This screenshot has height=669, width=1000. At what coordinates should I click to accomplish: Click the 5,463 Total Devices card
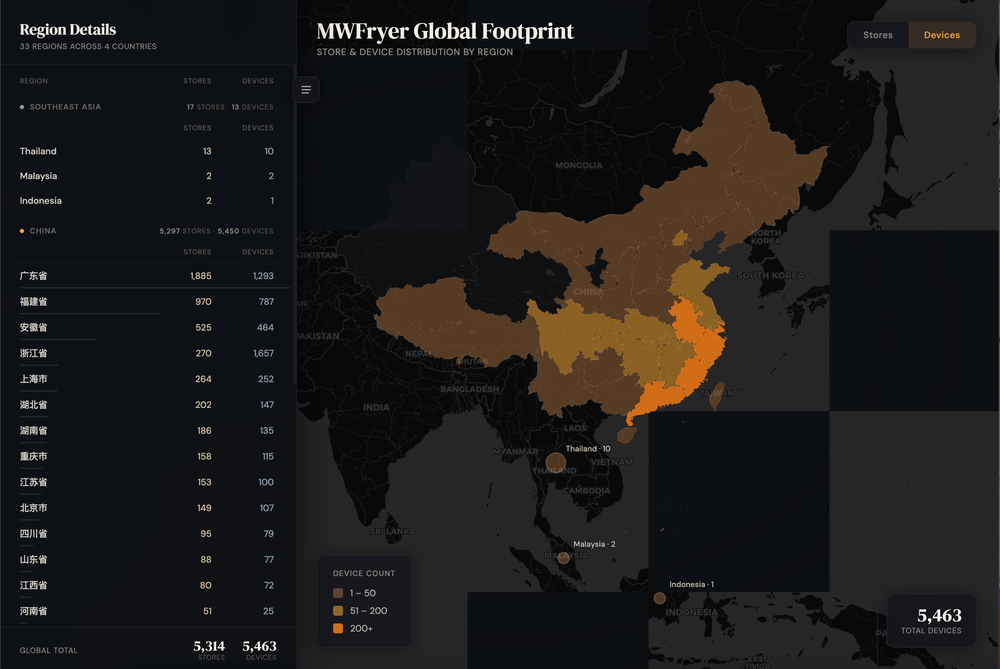coord(931,621)
